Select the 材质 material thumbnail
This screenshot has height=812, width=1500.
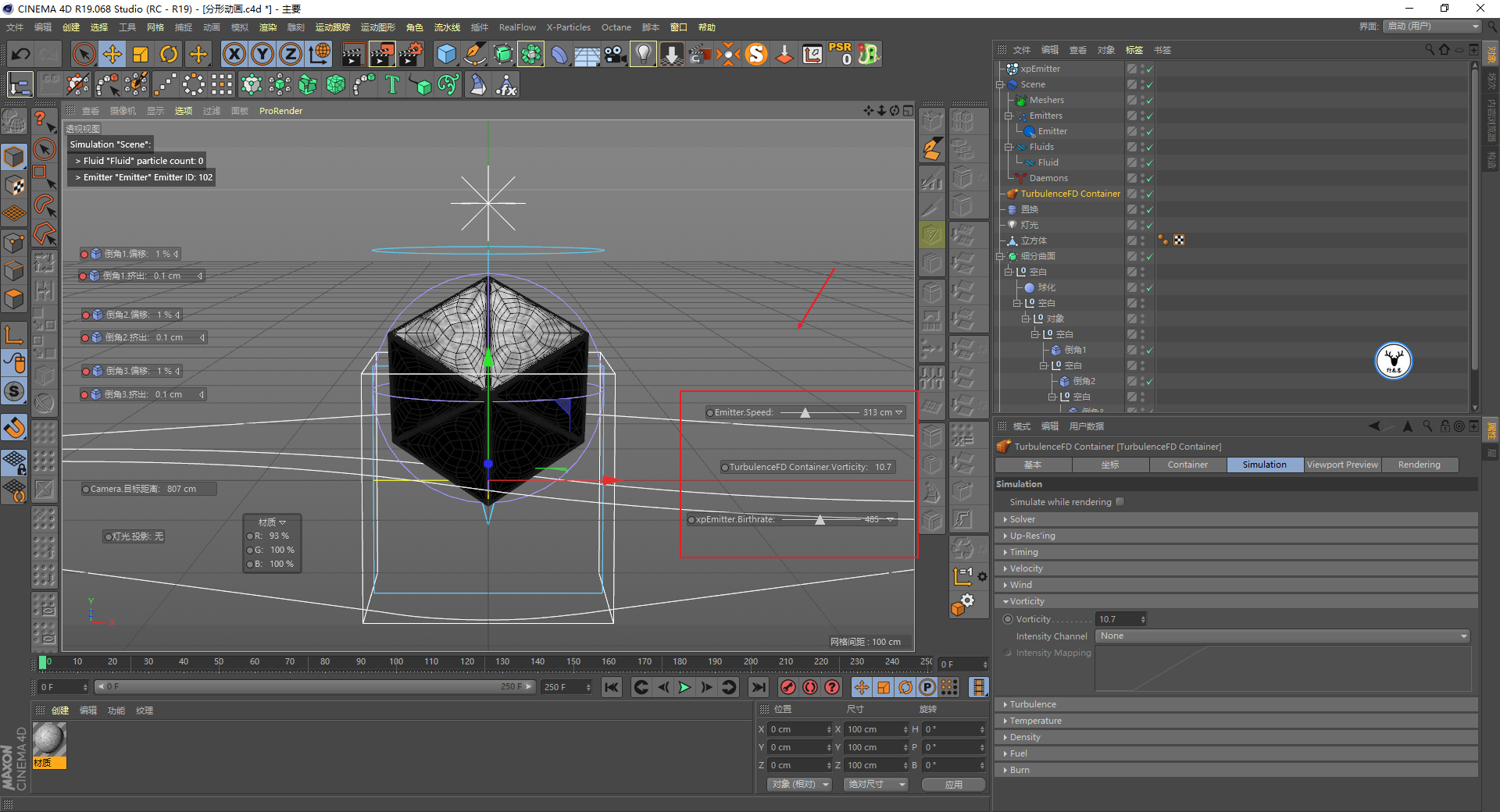[49, 746]
